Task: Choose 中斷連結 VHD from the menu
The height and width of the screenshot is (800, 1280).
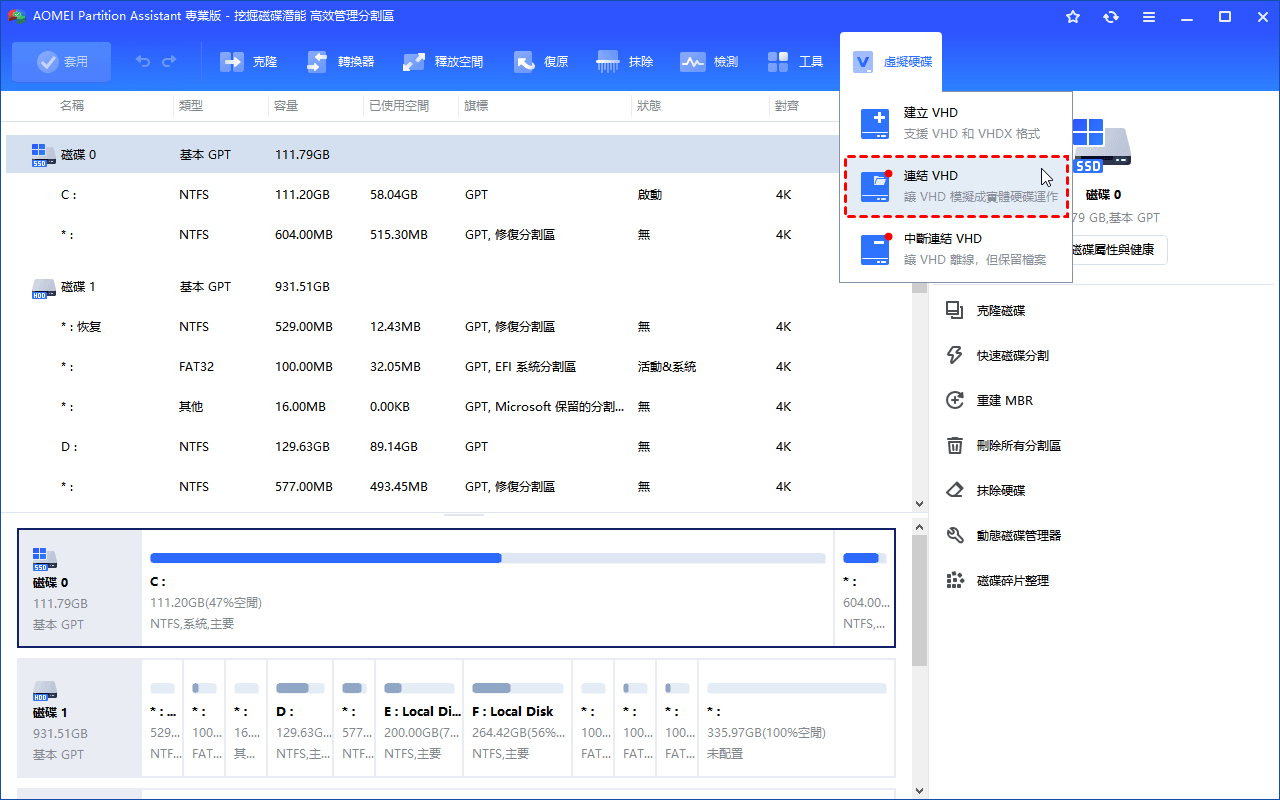Action: 956,249
